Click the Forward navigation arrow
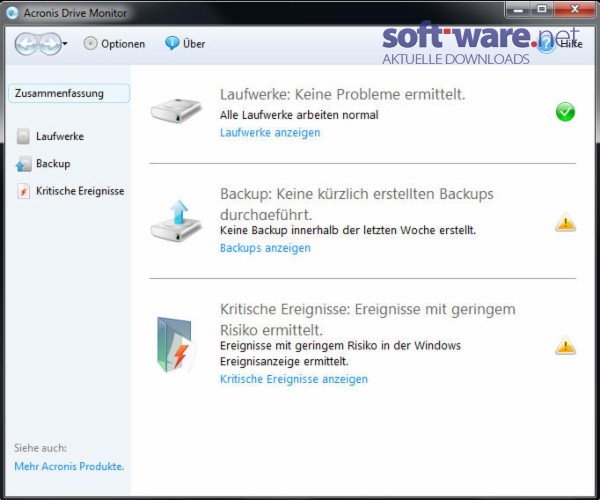 click(50, 44)
